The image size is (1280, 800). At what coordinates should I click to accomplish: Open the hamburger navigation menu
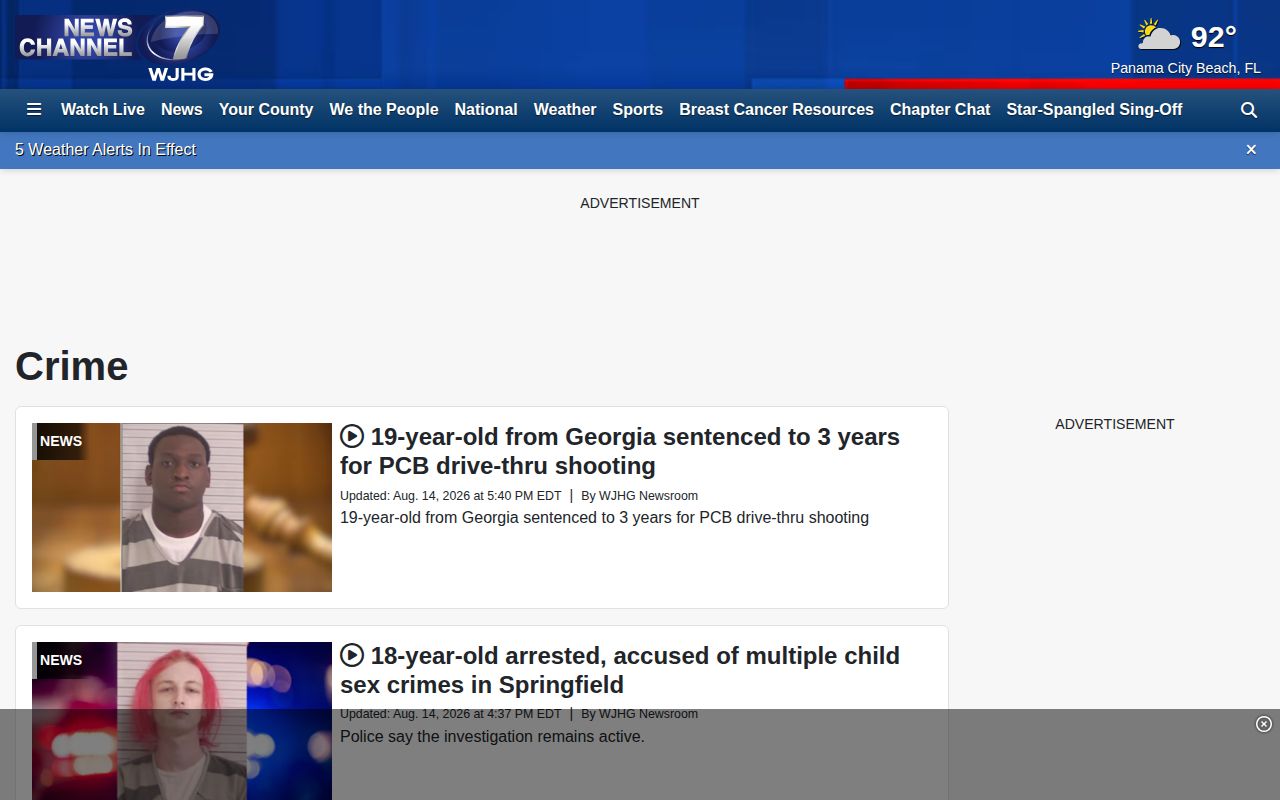click(34, 110)
